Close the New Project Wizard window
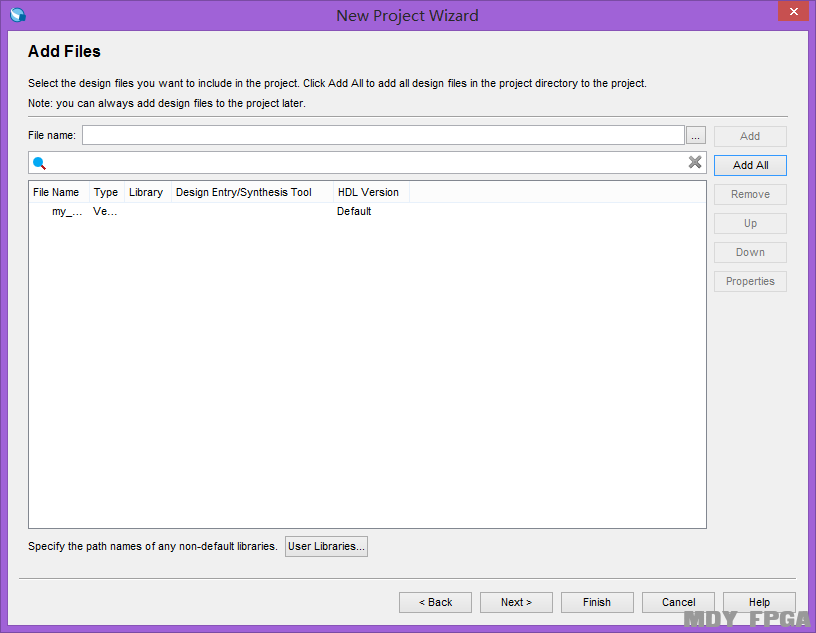816x633 pixels. [x=794, y=11]
